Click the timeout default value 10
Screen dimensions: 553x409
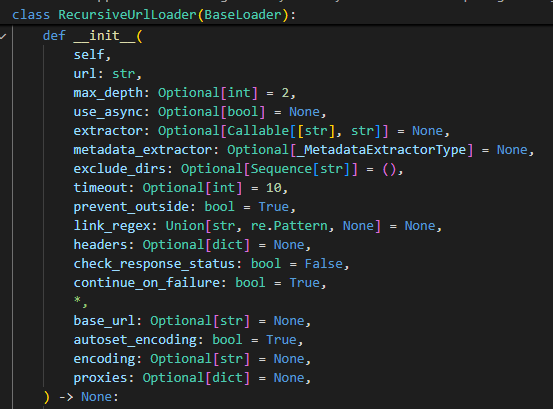(x=274, y=188)
